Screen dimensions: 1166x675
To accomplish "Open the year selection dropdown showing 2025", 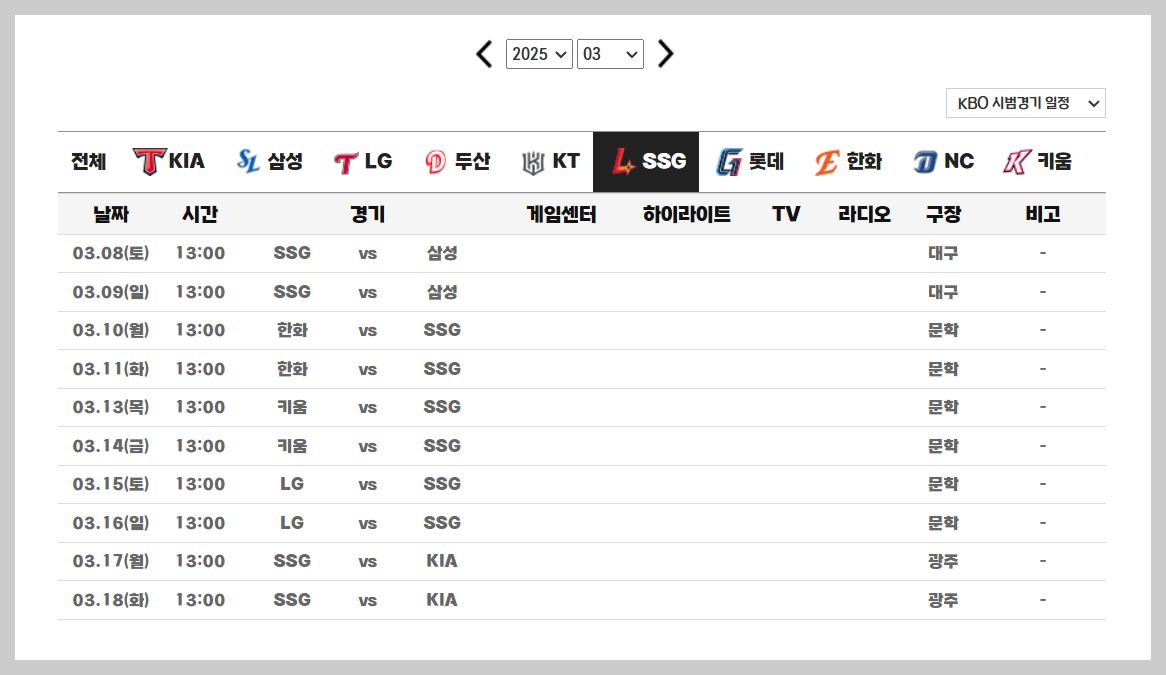I will [x=539, y=55].
